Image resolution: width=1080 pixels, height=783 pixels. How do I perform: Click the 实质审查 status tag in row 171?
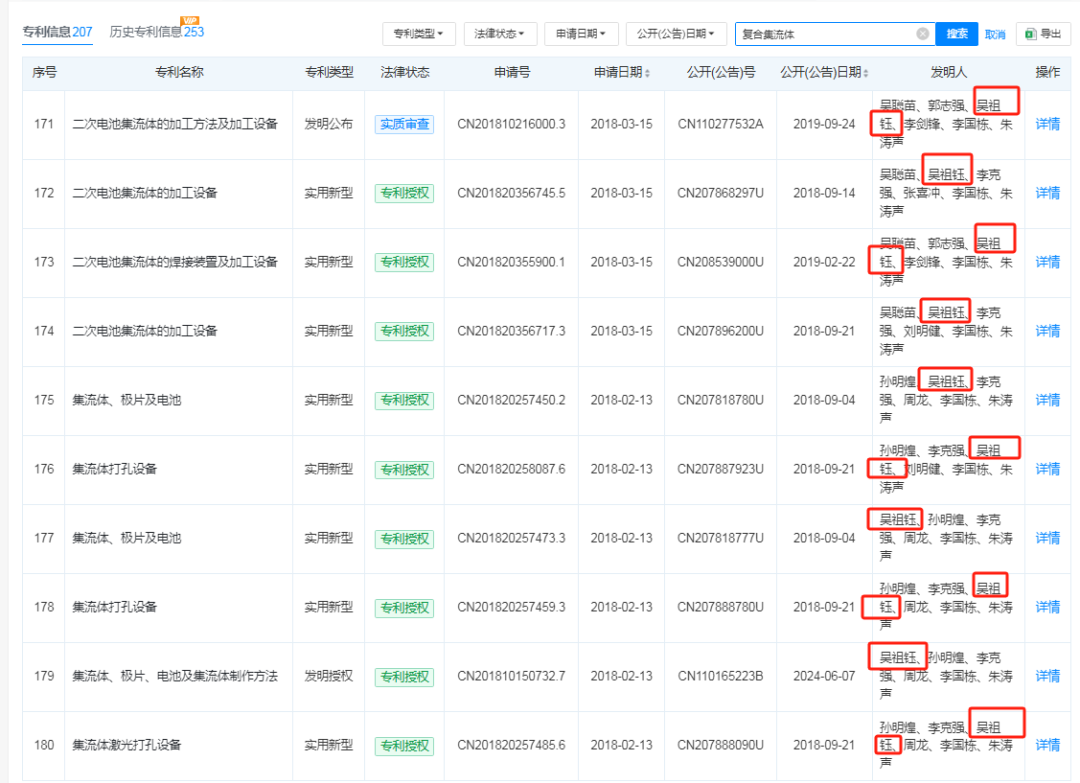coord(404,124)
